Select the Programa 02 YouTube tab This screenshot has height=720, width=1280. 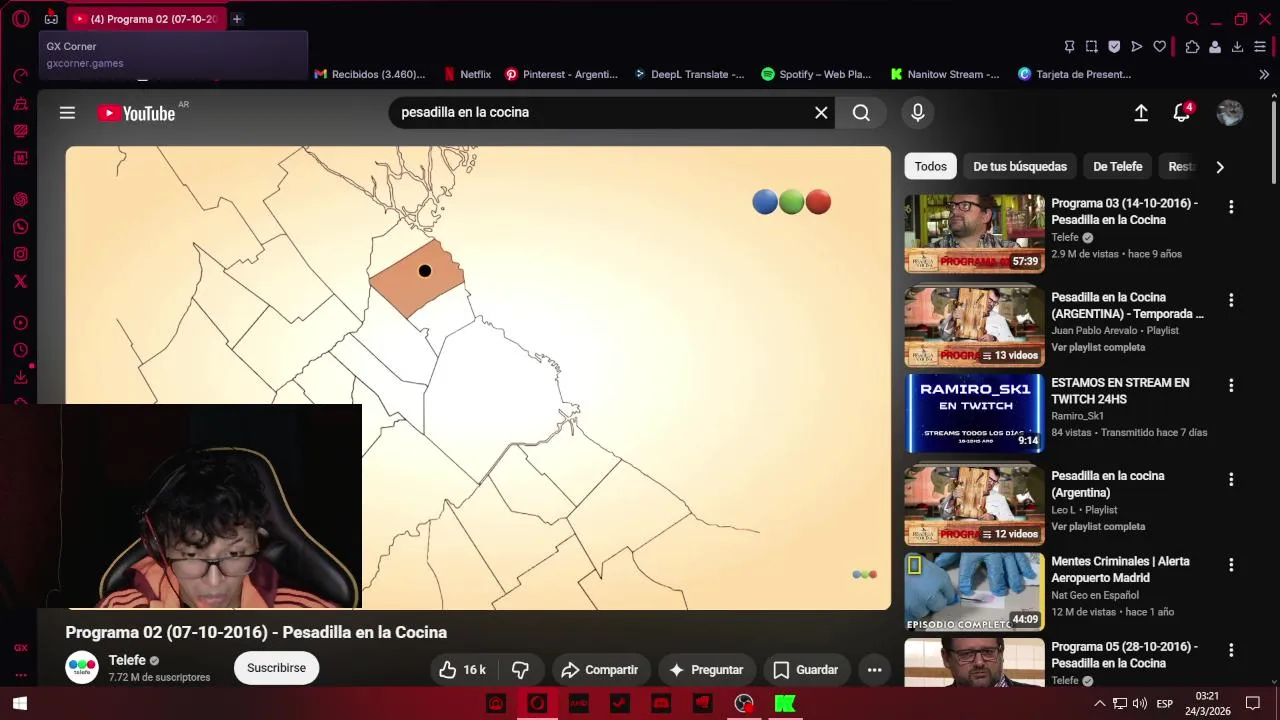pos(148,19)
